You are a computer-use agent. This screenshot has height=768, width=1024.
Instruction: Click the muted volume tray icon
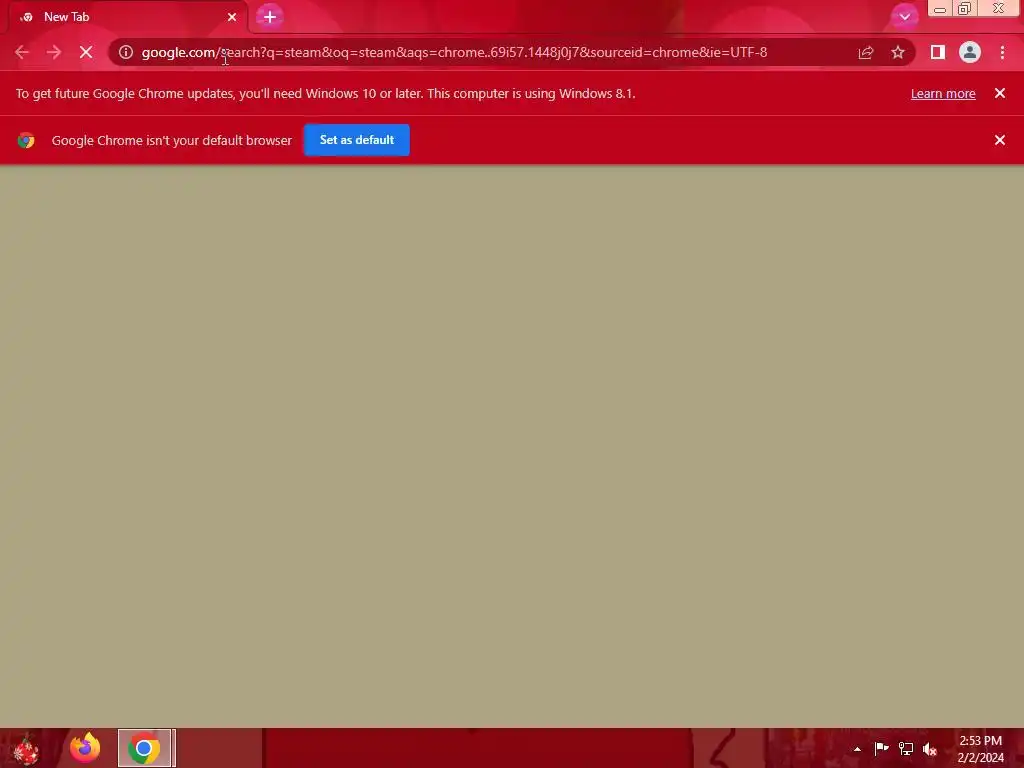(x=930, y=749)
